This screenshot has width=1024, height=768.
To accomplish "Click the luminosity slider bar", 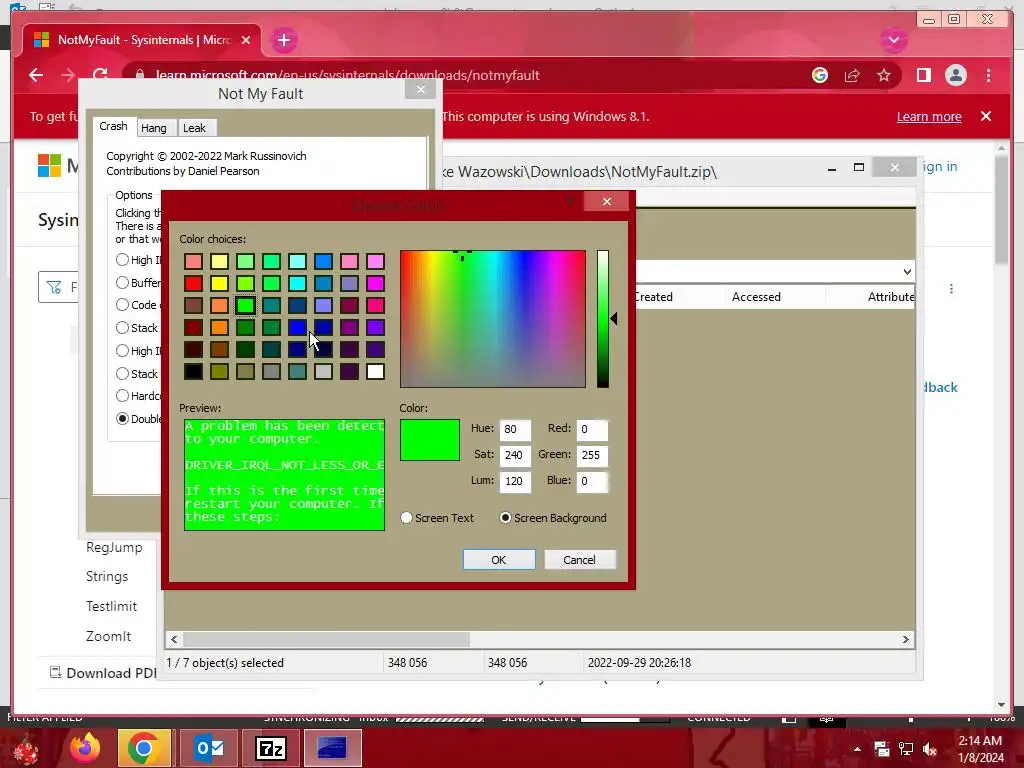I will [603, 319].
